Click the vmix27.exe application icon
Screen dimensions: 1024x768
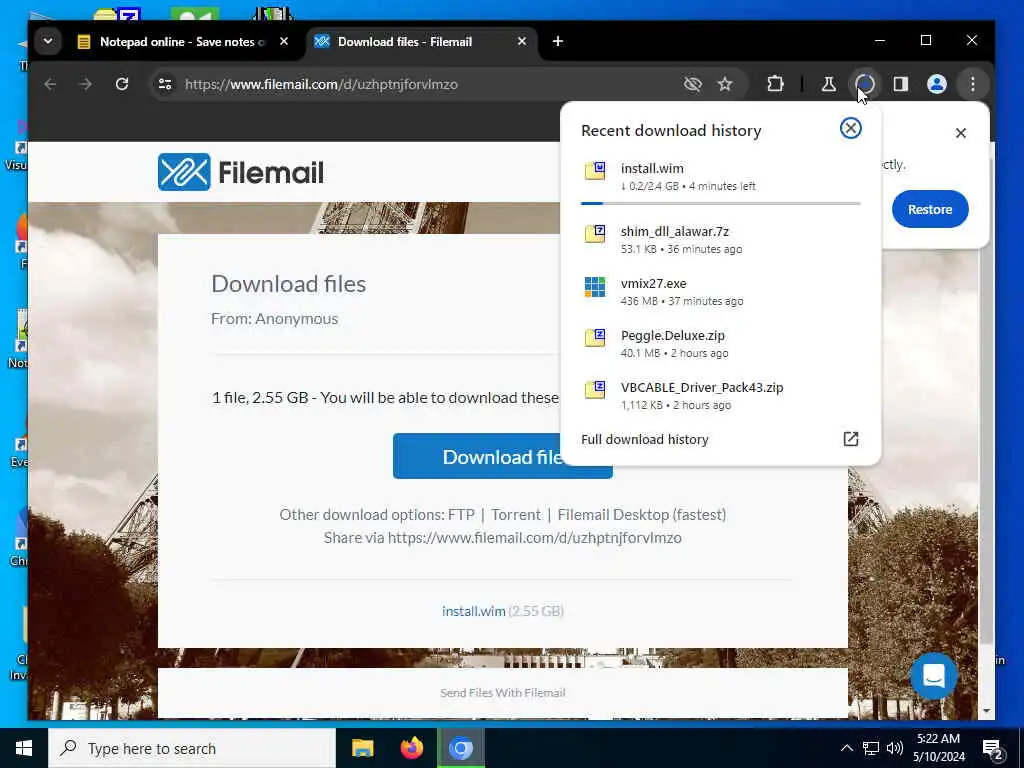(594, 286)
